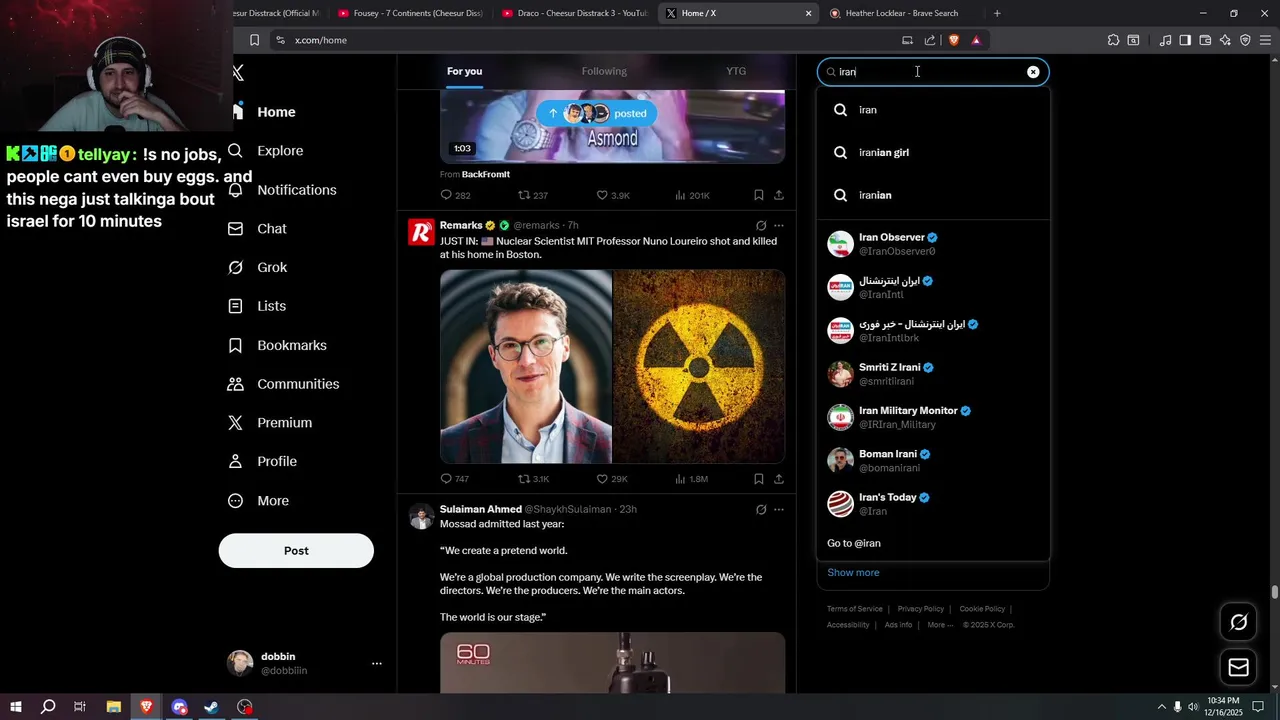Viewport: 1280px width, 720px height.
Task: Click the reply icon on the Remarks post
Action: coord(448,479)
